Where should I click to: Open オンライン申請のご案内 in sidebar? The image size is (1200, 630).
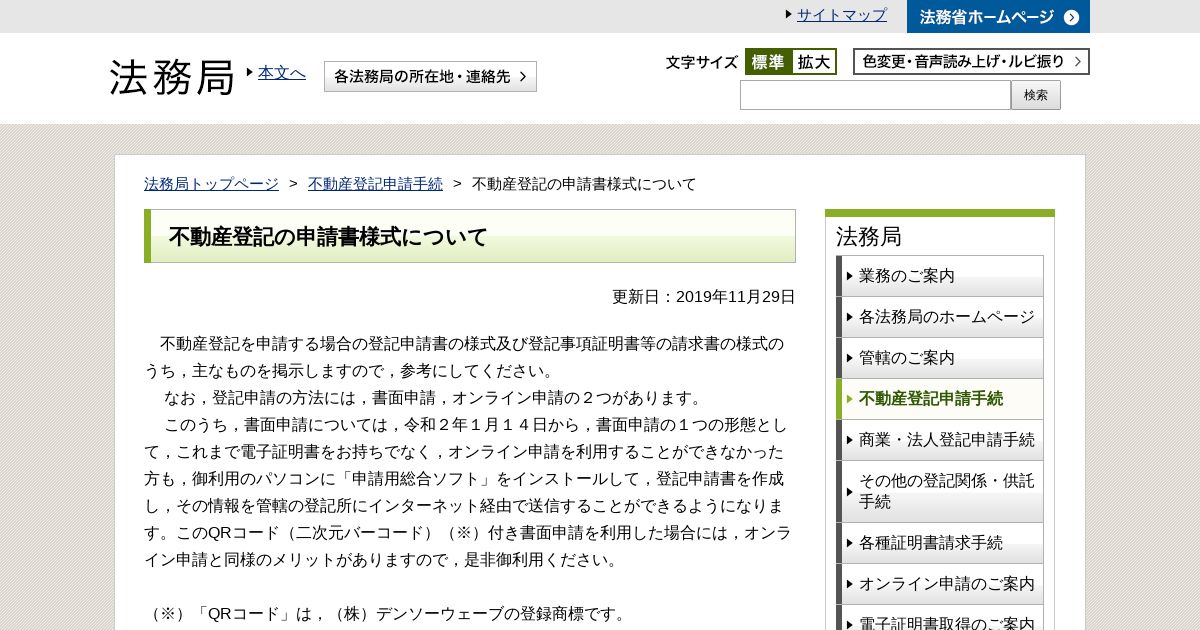click(940, 584)
